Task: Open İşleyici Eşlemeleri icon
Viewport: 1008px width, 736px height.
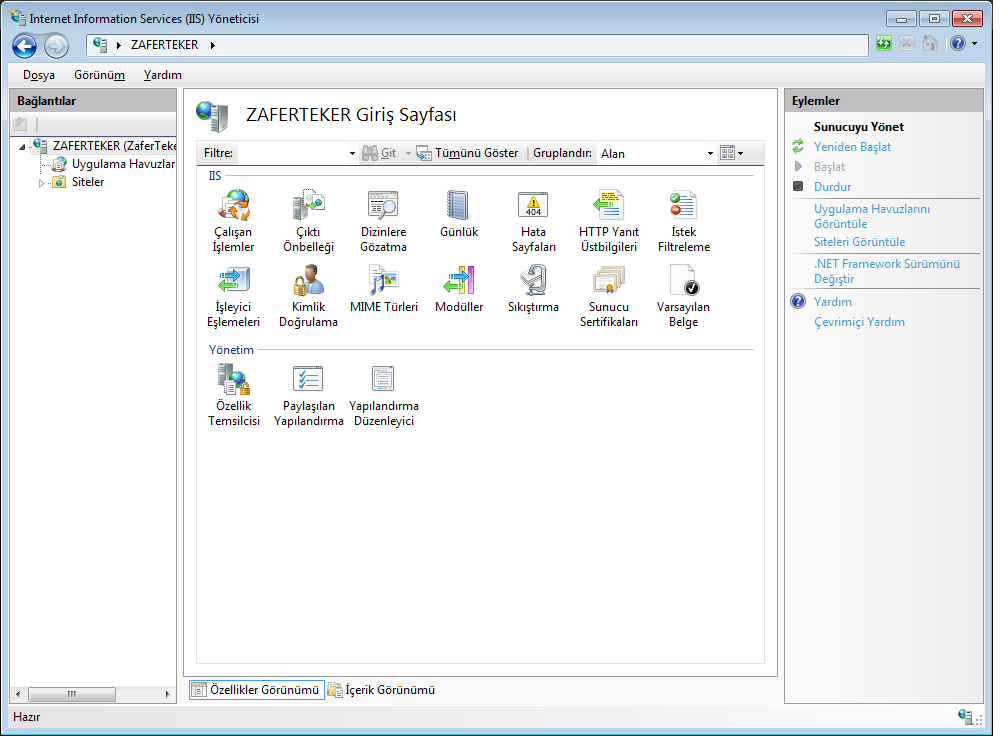Action: coord(233,296)
